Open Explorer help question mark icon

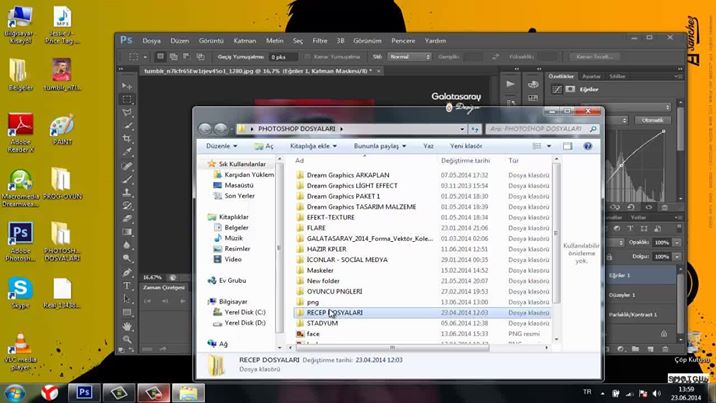click(588, 146)
